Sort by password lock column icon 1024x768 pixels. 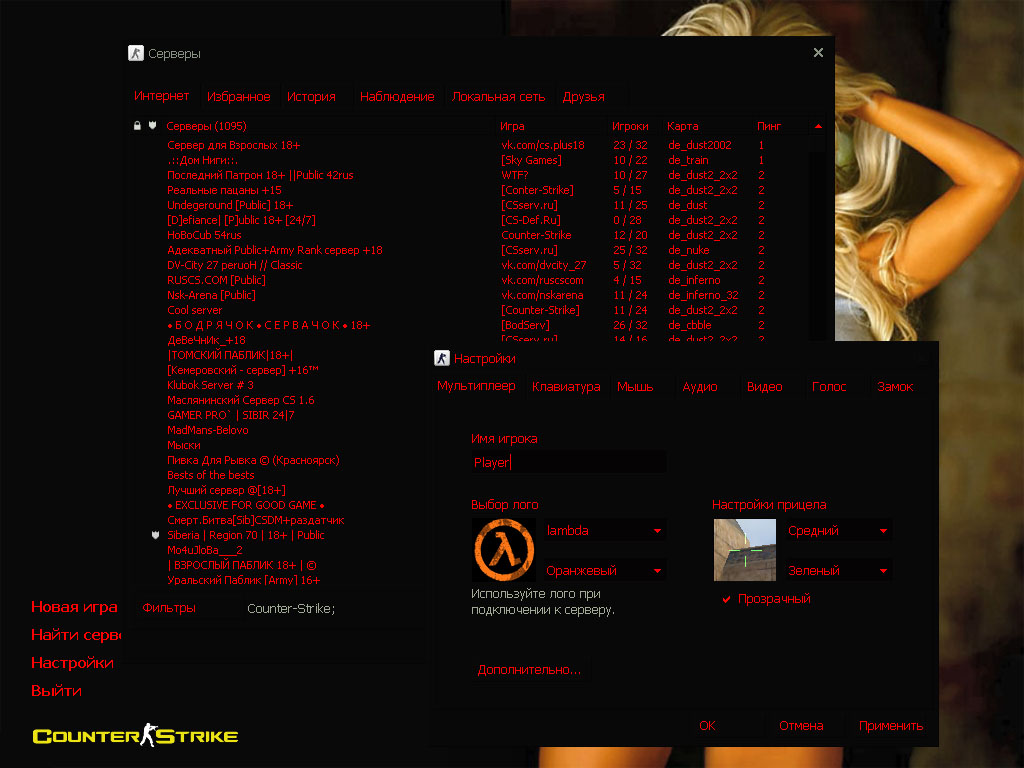pyautogui.click(x=137, y=125)
